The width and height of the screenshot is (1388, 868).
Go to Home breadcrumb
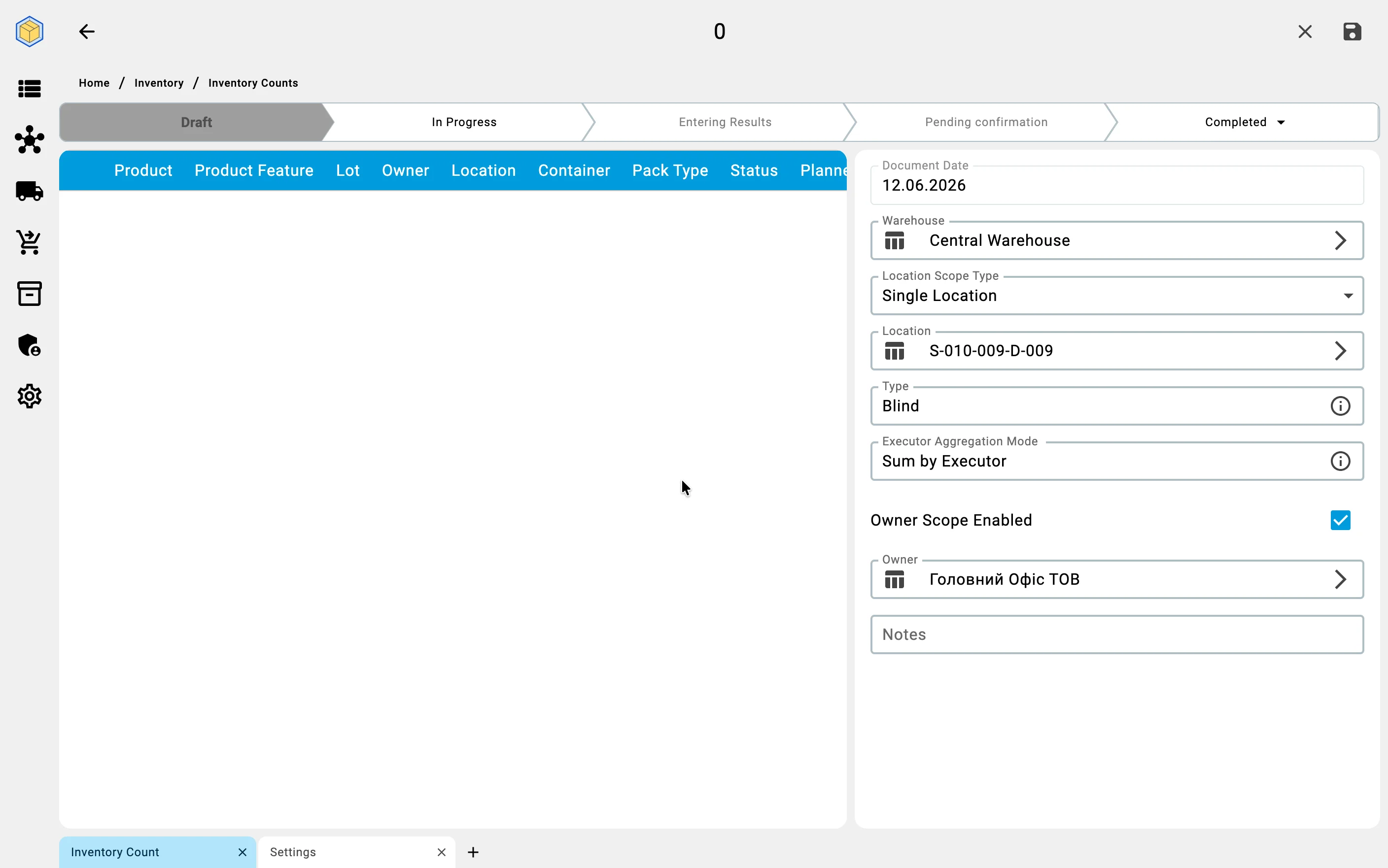click(94, 83)
